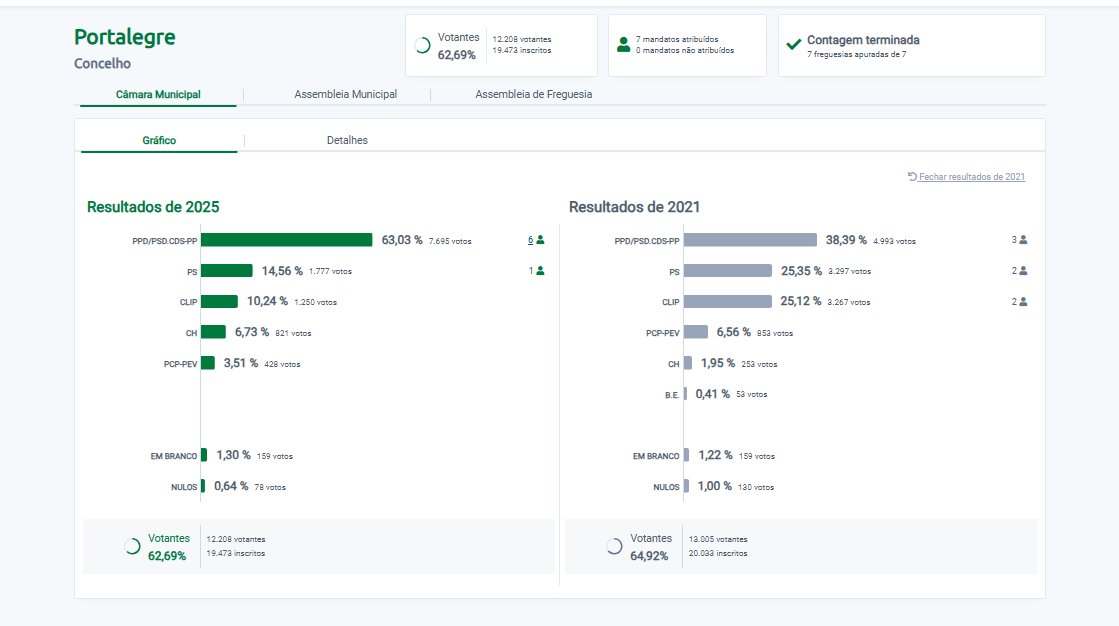Click the Contagem terminada checkmark icon
The width and height of the screenshot is (1119, 626).
[794, 45]
